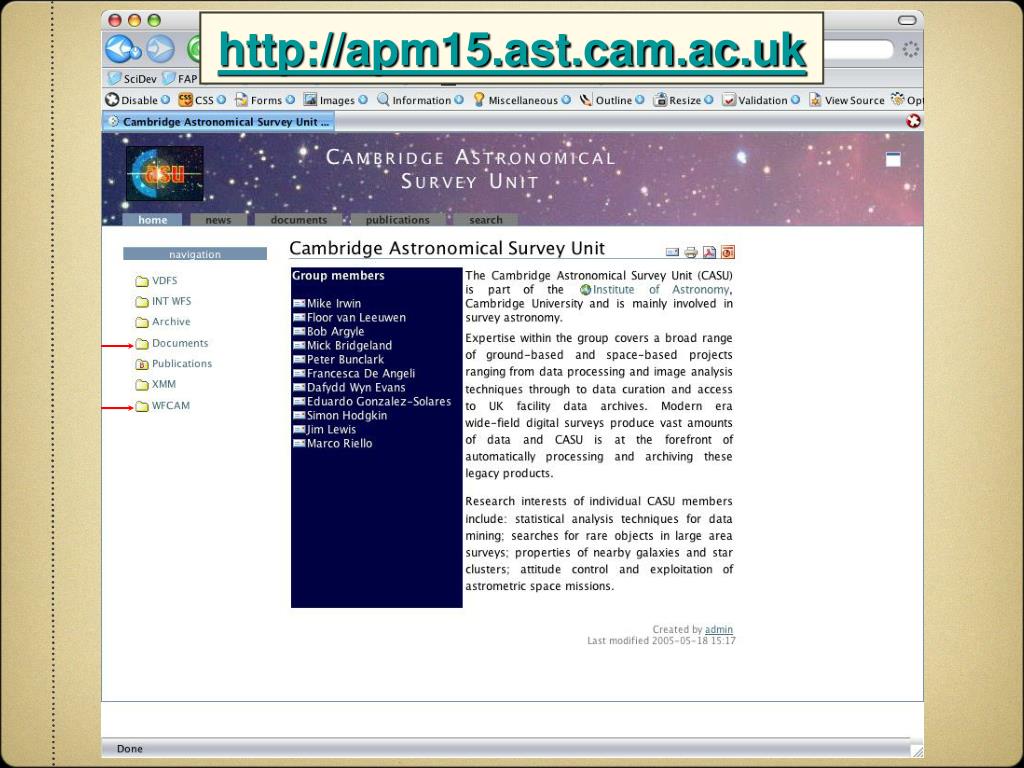Open the Miscellaneous menu in developer toolbar
This screenshot has width=1024, height=768.
click(x=521, y=100)
